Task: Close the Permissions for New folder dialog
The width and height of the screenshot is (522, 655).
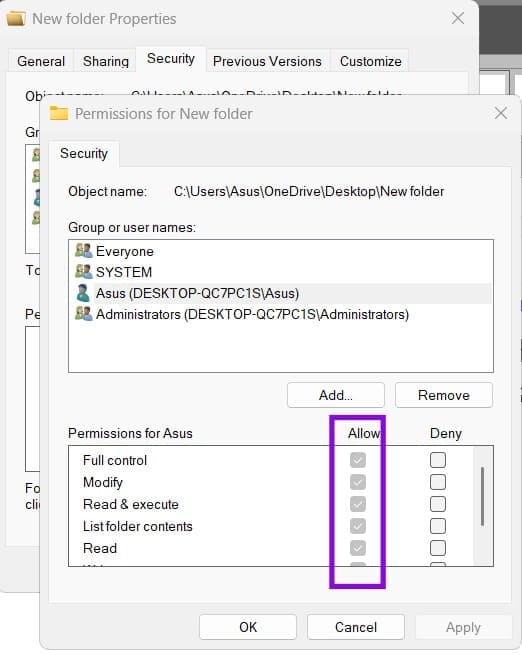Action: pos(501,113)
